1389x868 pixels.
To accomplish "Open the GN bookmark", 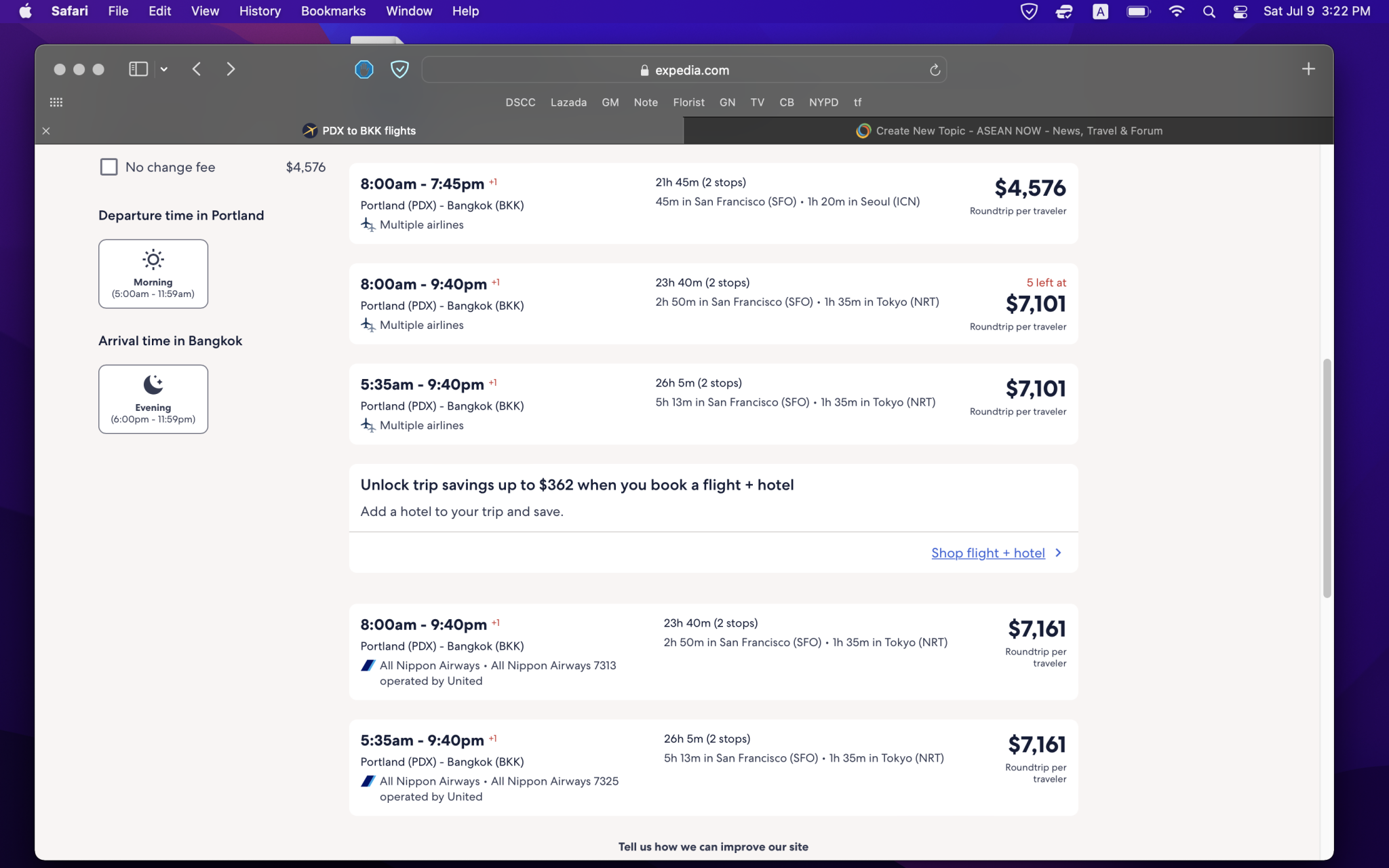I will (x=727, y=102).
